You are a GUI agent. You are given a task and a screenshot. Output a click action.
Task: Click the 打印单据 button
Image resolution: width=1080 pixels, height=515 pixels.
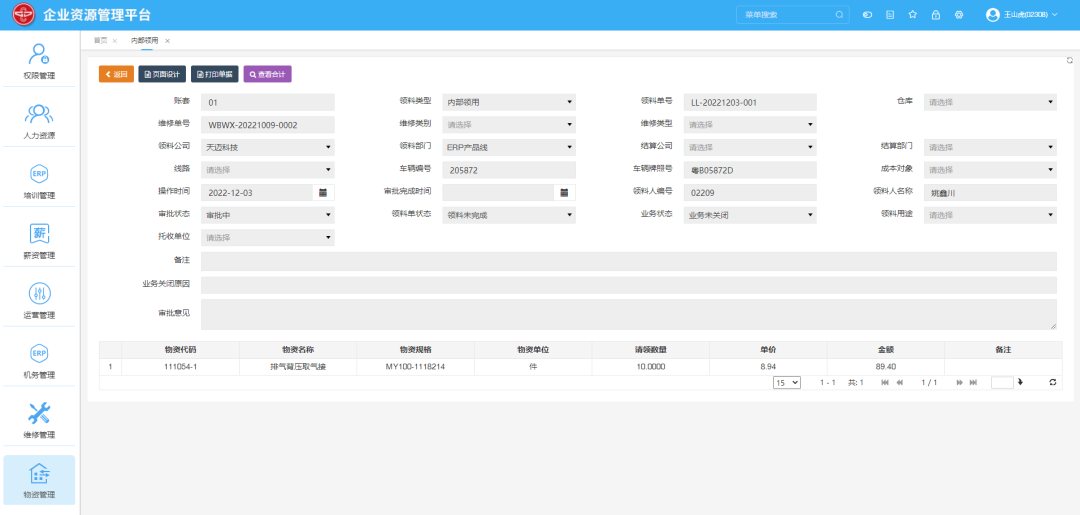click(x=214, y=74)
